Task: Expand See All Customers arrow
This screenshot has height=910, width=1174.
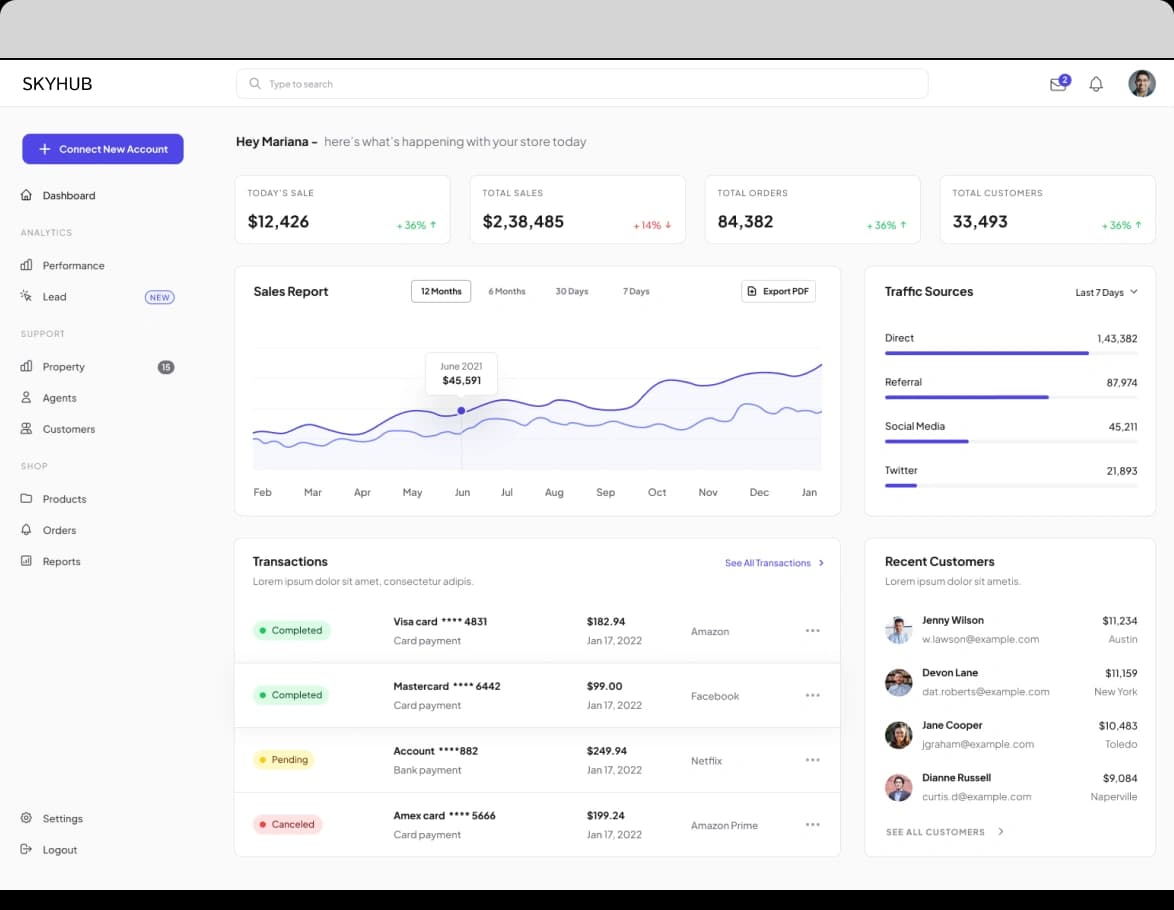Action: pyautogui.click(x=1001, y=832)
